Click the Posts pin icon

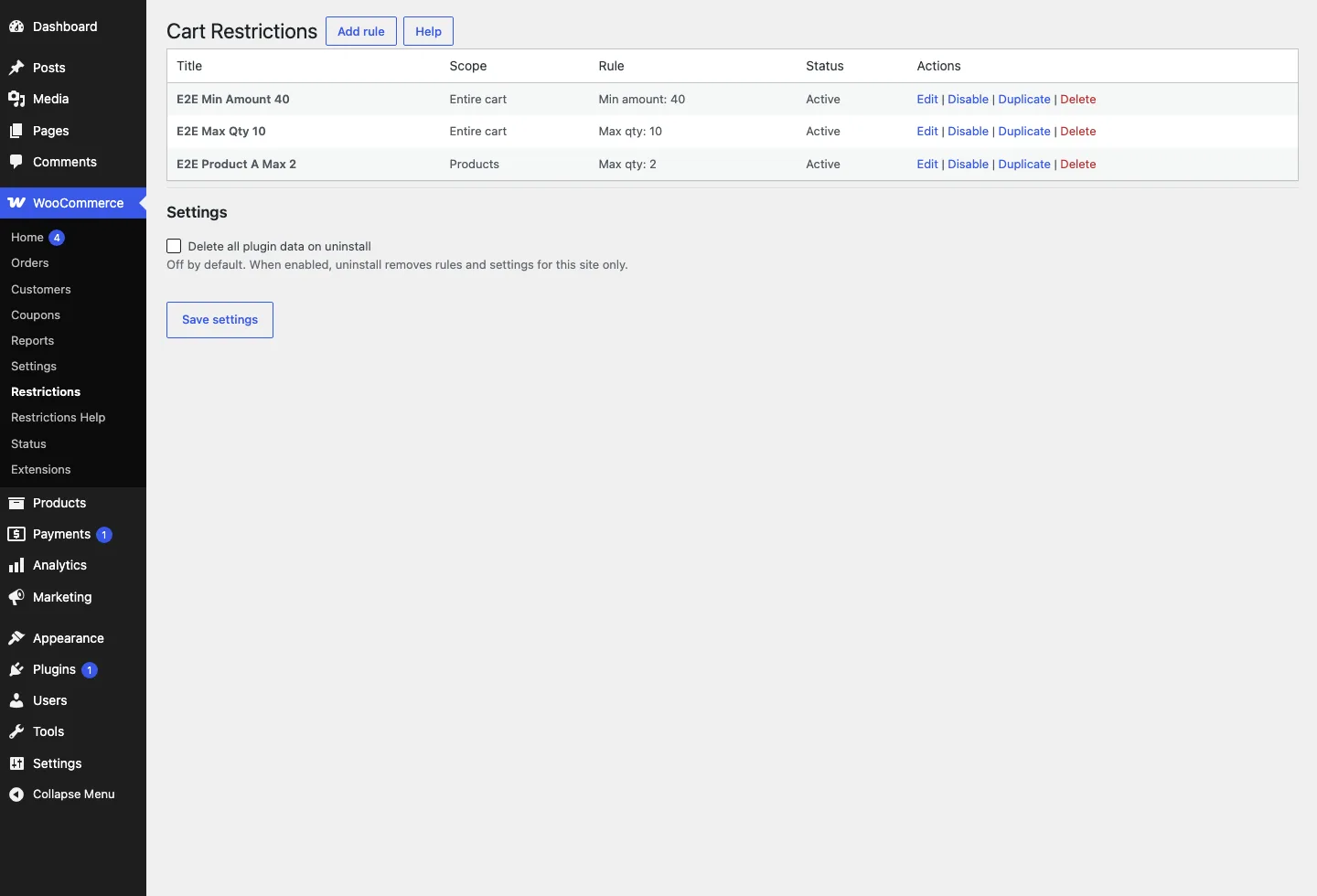coord(16,68)
